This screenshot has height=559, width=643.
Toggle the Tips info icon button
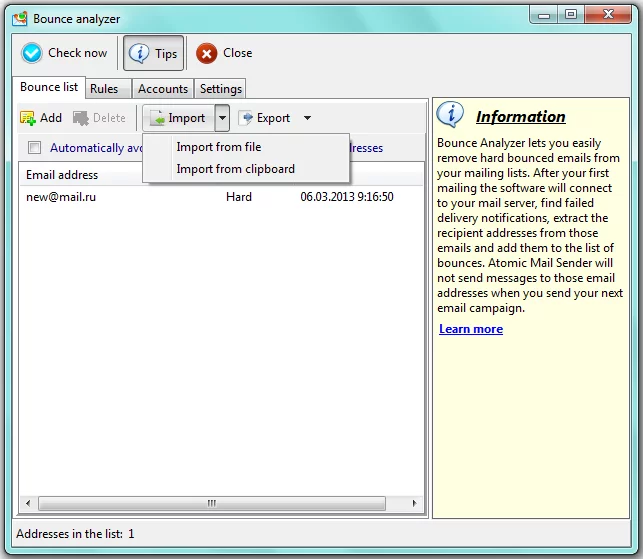click(x=139, y=54)
